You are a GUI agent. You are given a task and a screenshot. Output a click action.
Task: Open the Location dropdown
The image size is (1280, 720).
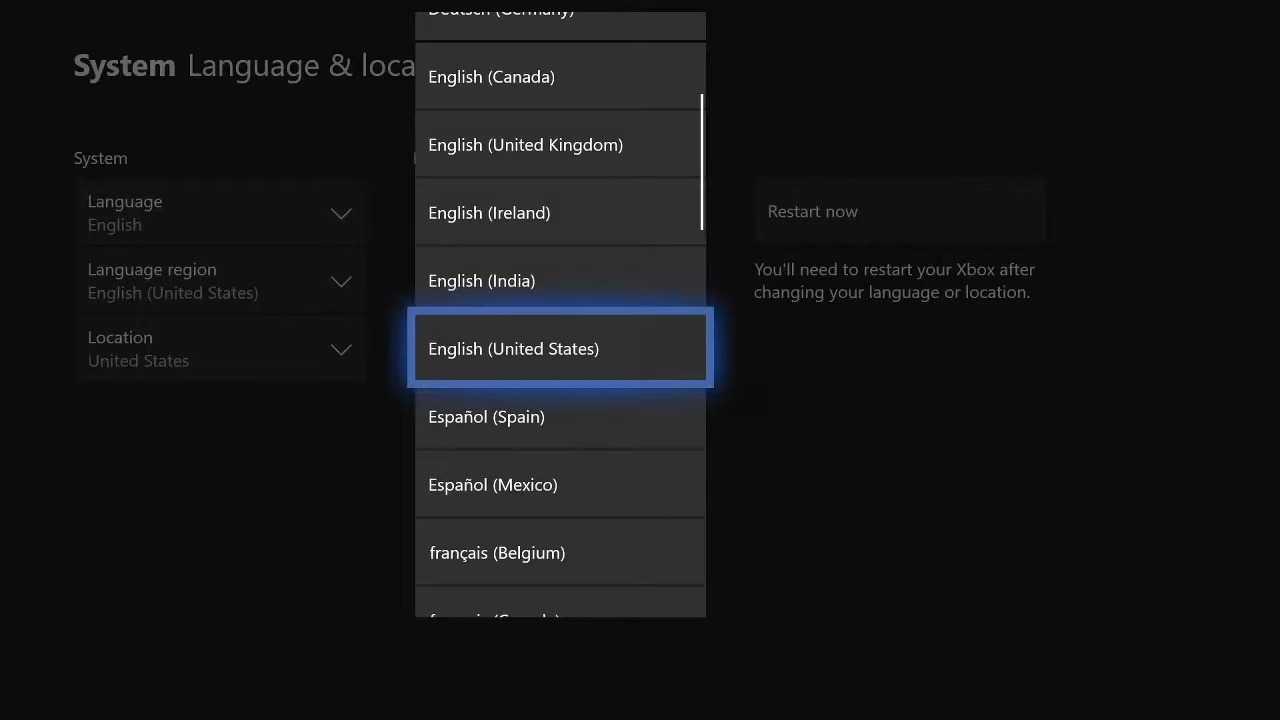tap(220, 349)
